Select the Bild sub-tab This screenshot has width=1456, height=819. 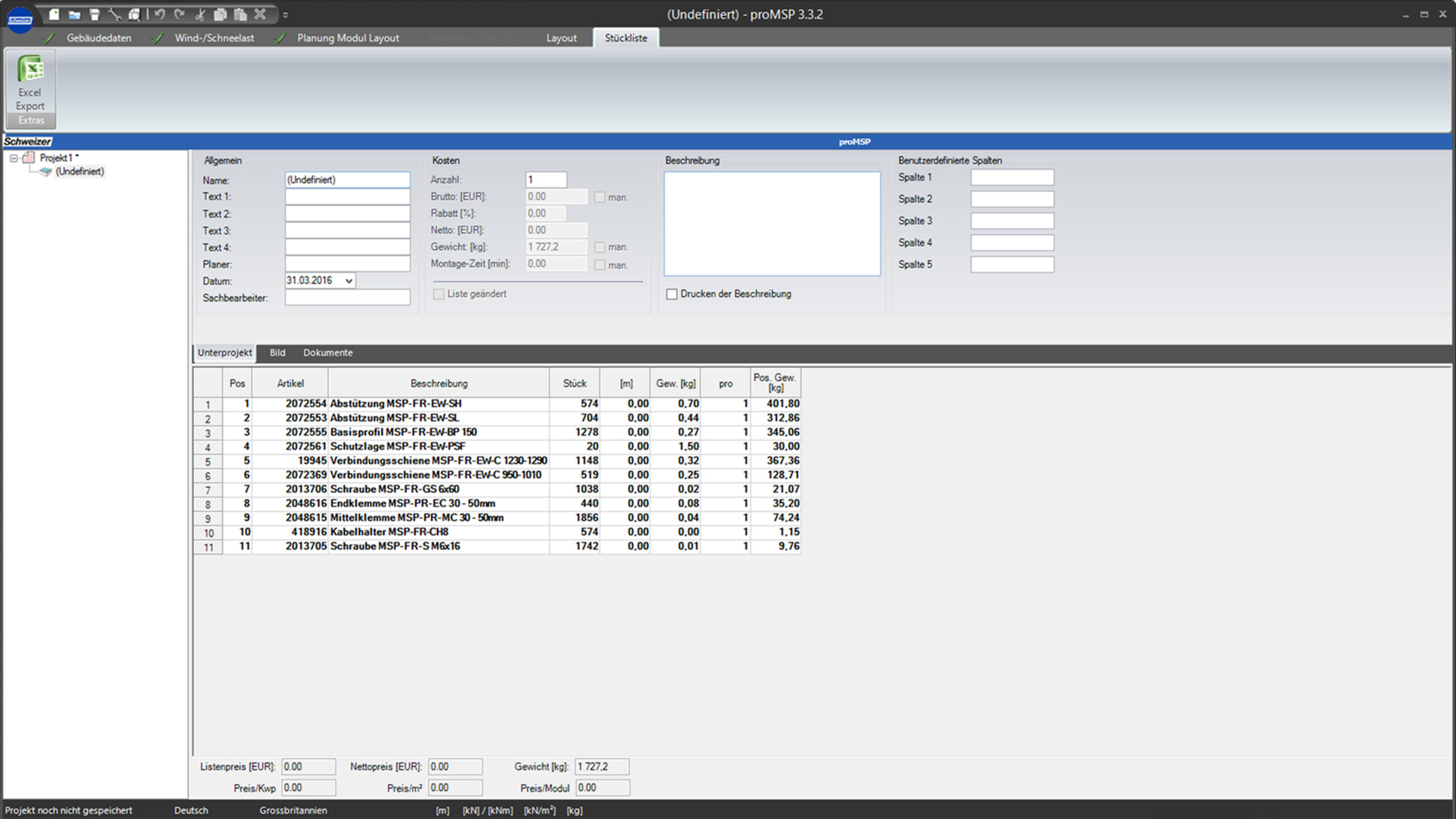[x=277, y=353]
